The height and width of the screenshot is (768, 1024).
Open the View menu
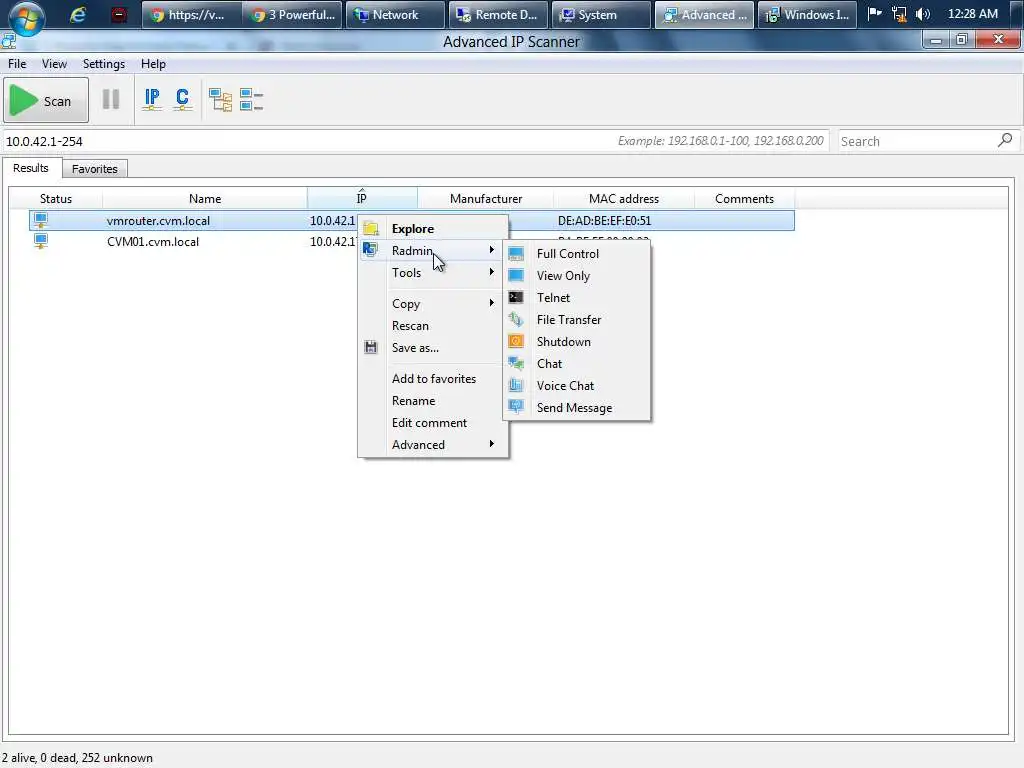54,63
